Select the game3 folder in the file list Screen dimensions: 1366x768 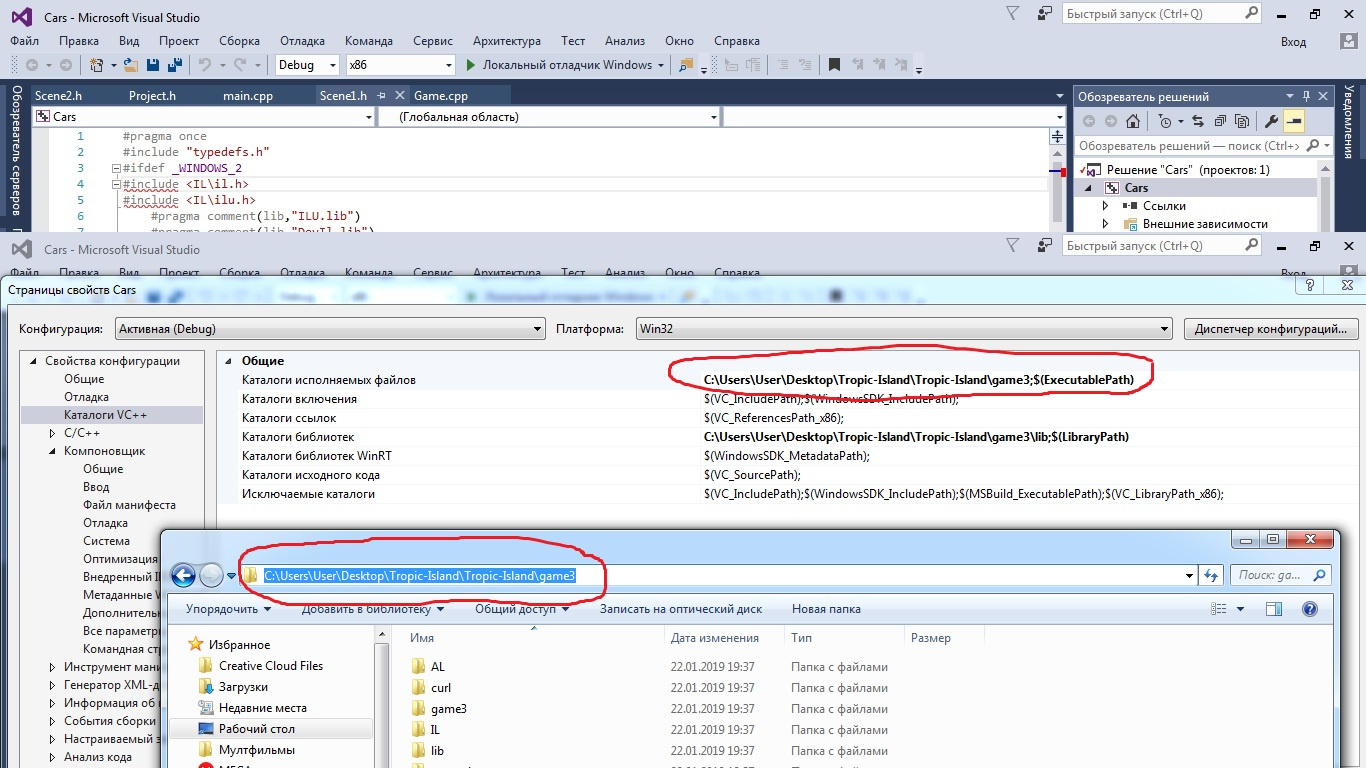click(x=449, y=709)
